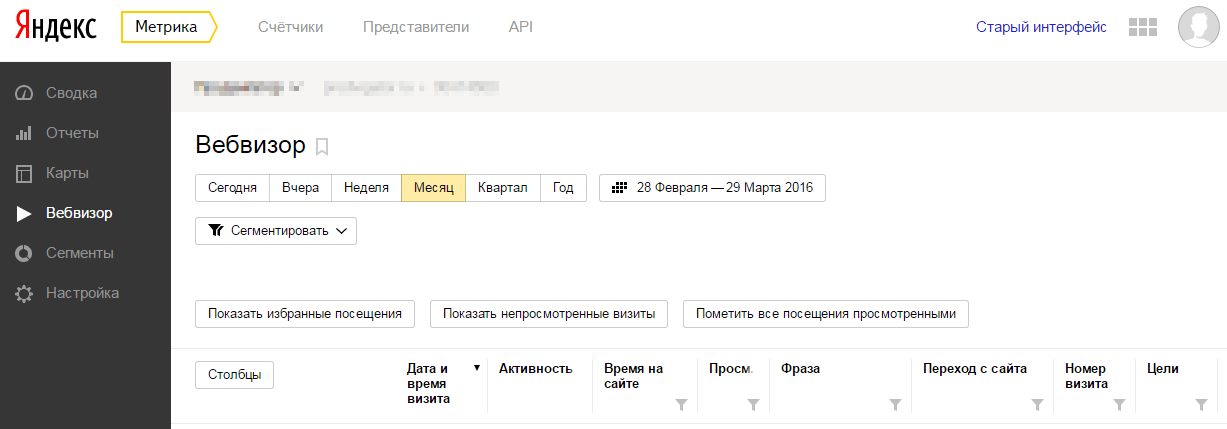Select the Вчера period
1227x429 pixels.
point(300,188)
